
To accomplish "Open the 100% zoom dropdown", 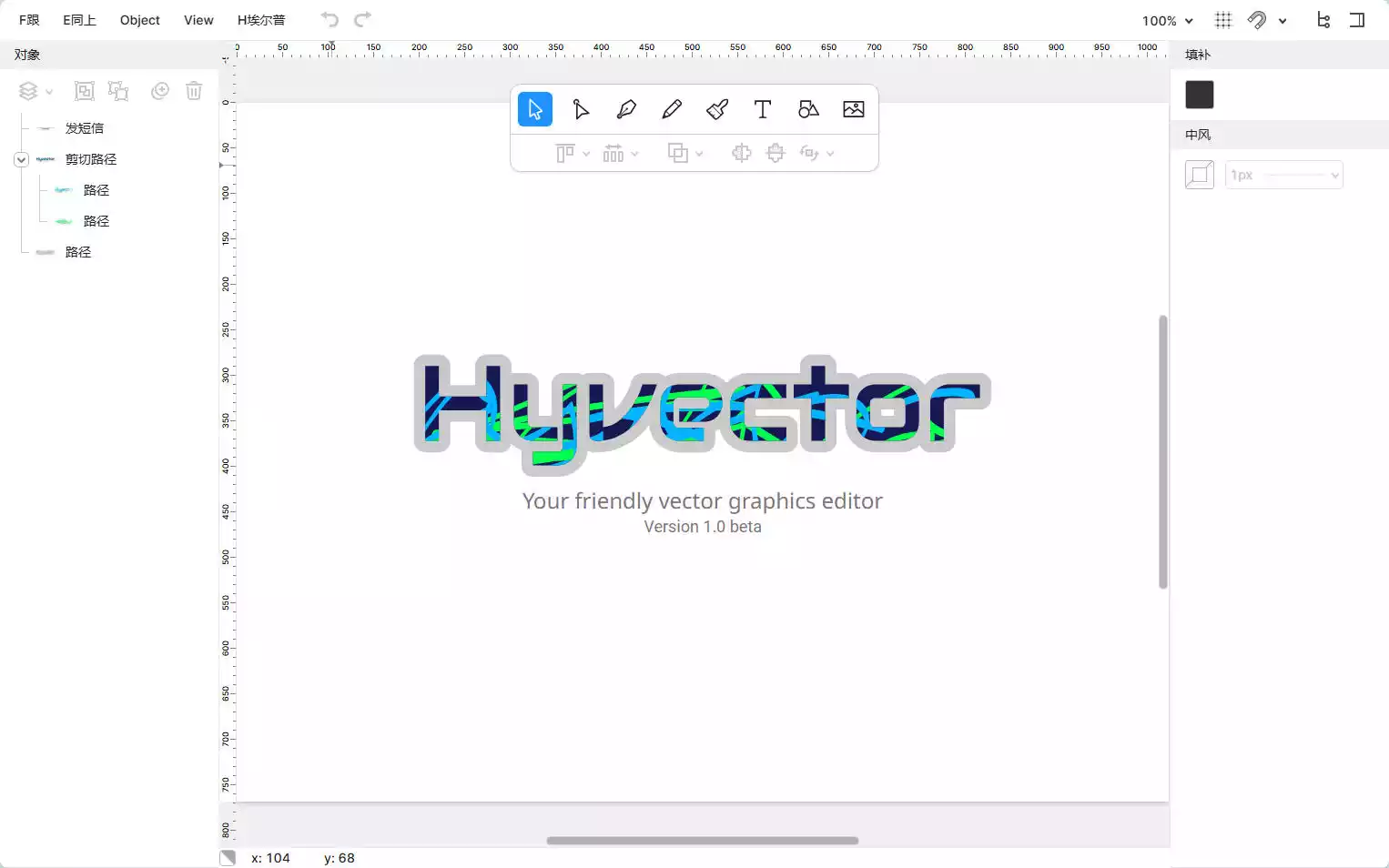I will point(1168,20).
